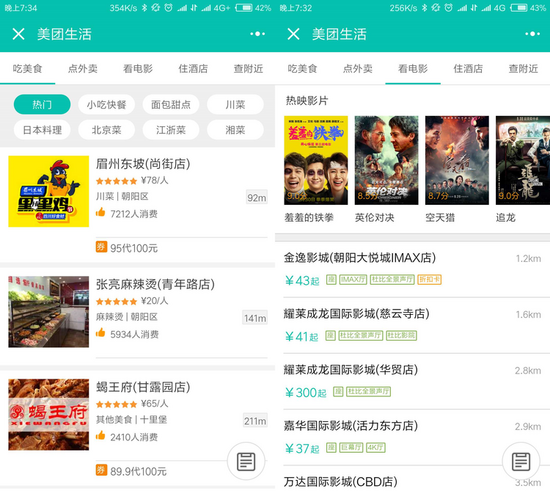This screenshot has width=550, height=491.
Task: Select the 小吃快餐 filter chip
Action: 106,104
